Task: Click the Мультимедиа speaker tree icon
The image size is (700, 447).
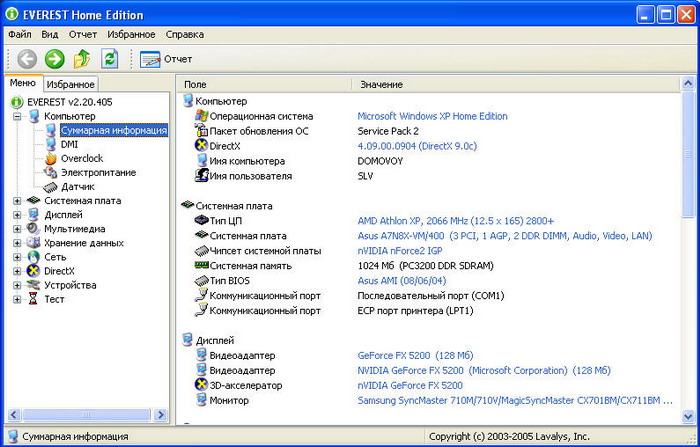Action: click(33, 229)
